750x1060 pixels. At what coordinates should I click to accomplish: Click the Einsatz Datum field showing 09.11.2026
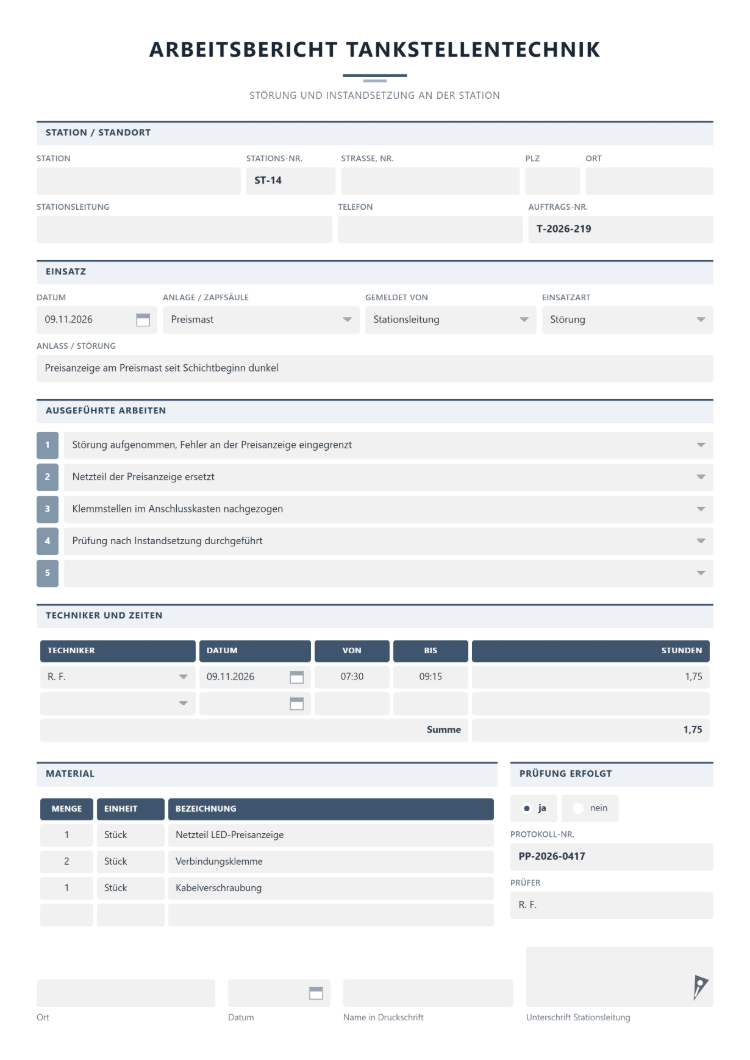click(x=97, y=320)
